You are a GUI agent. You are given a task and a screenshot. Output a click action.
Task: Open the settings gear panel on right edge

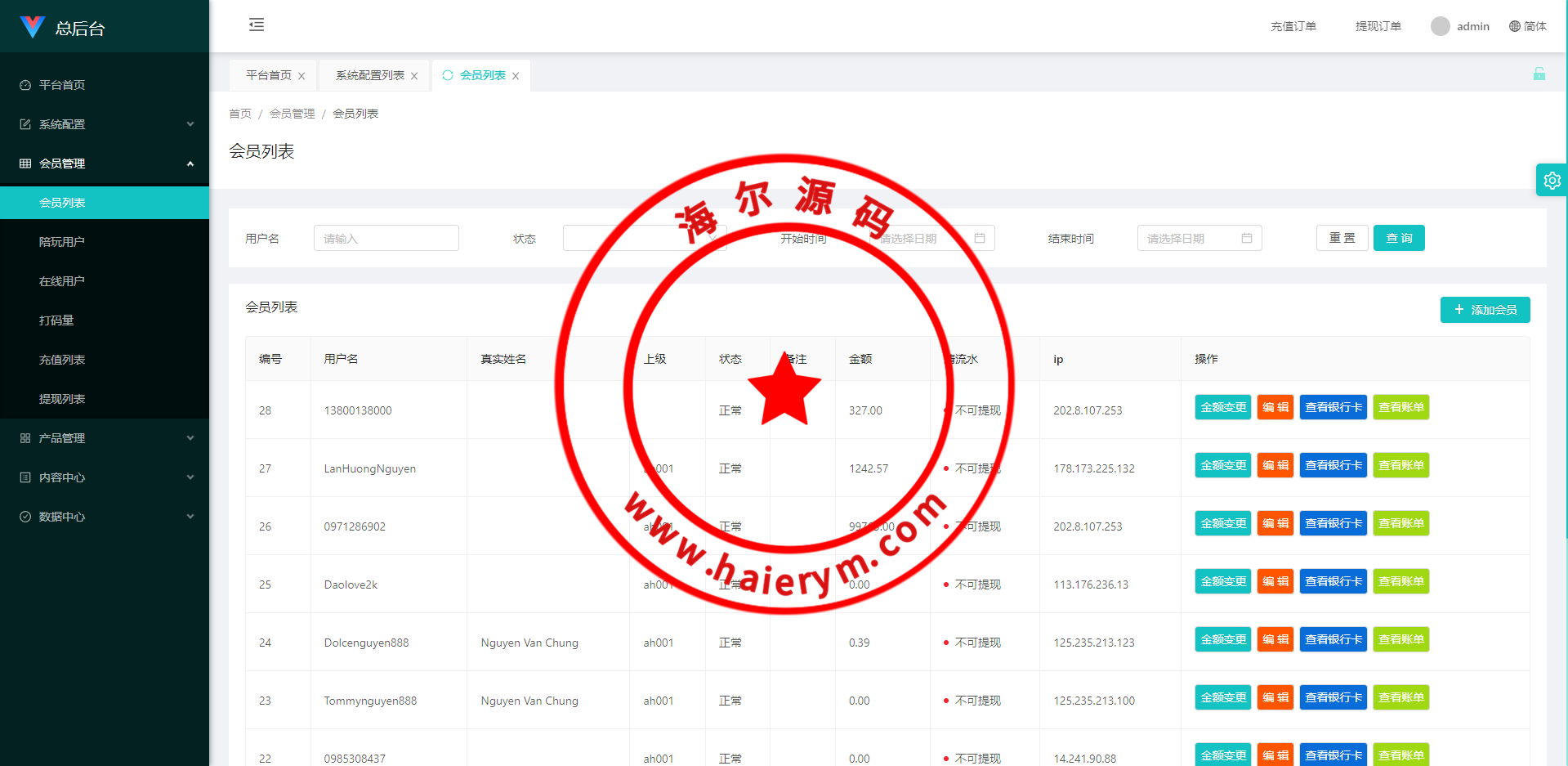point(1552,181)
